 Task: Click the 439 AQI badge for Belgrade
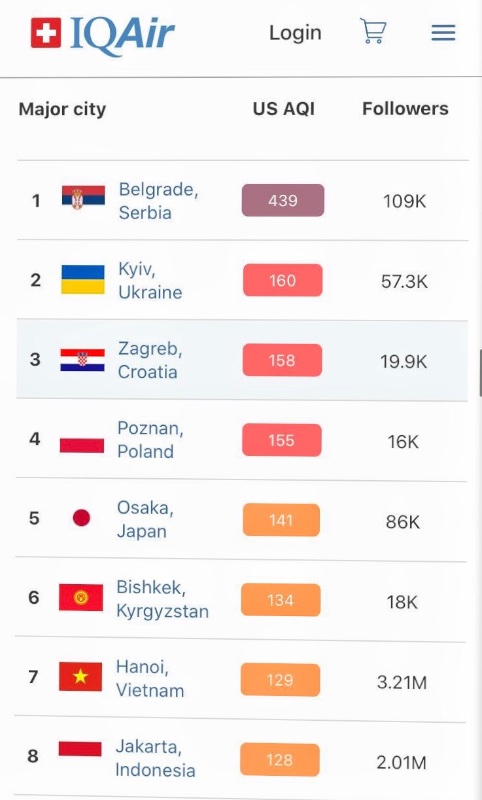(x=283, y=200)
